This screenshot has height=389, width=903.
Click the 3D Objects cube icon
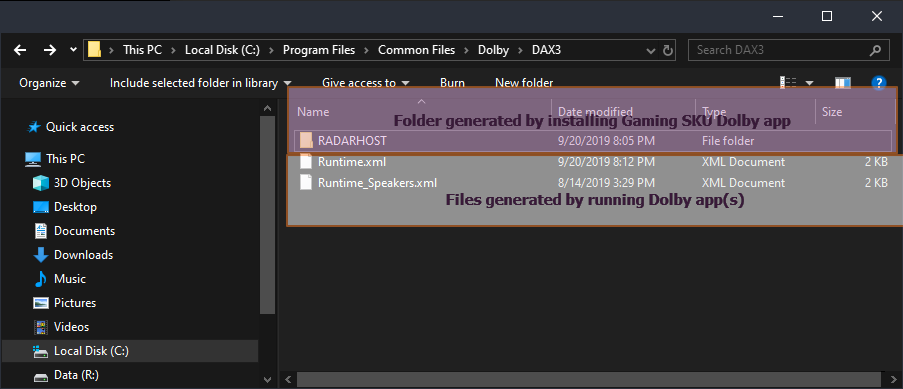coord(41,183)
